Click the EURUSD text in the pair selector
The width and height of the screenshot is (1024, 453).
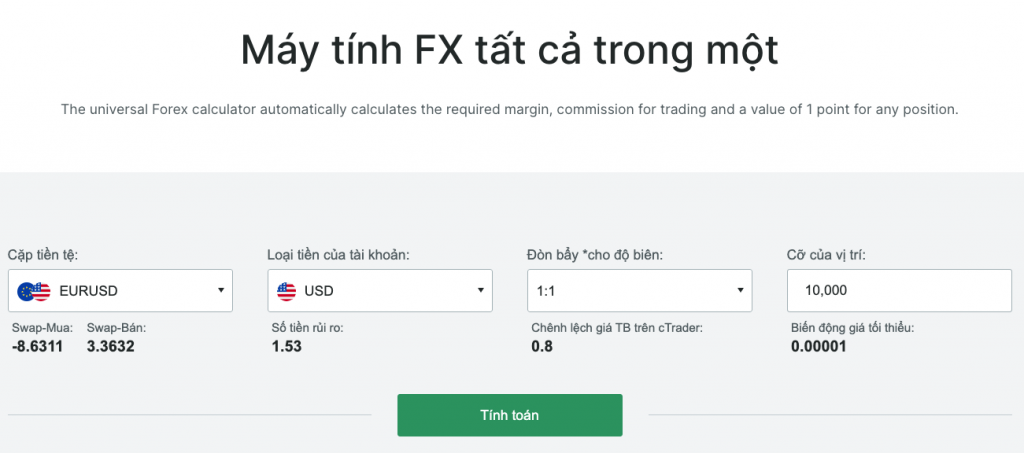click(88, 291)
